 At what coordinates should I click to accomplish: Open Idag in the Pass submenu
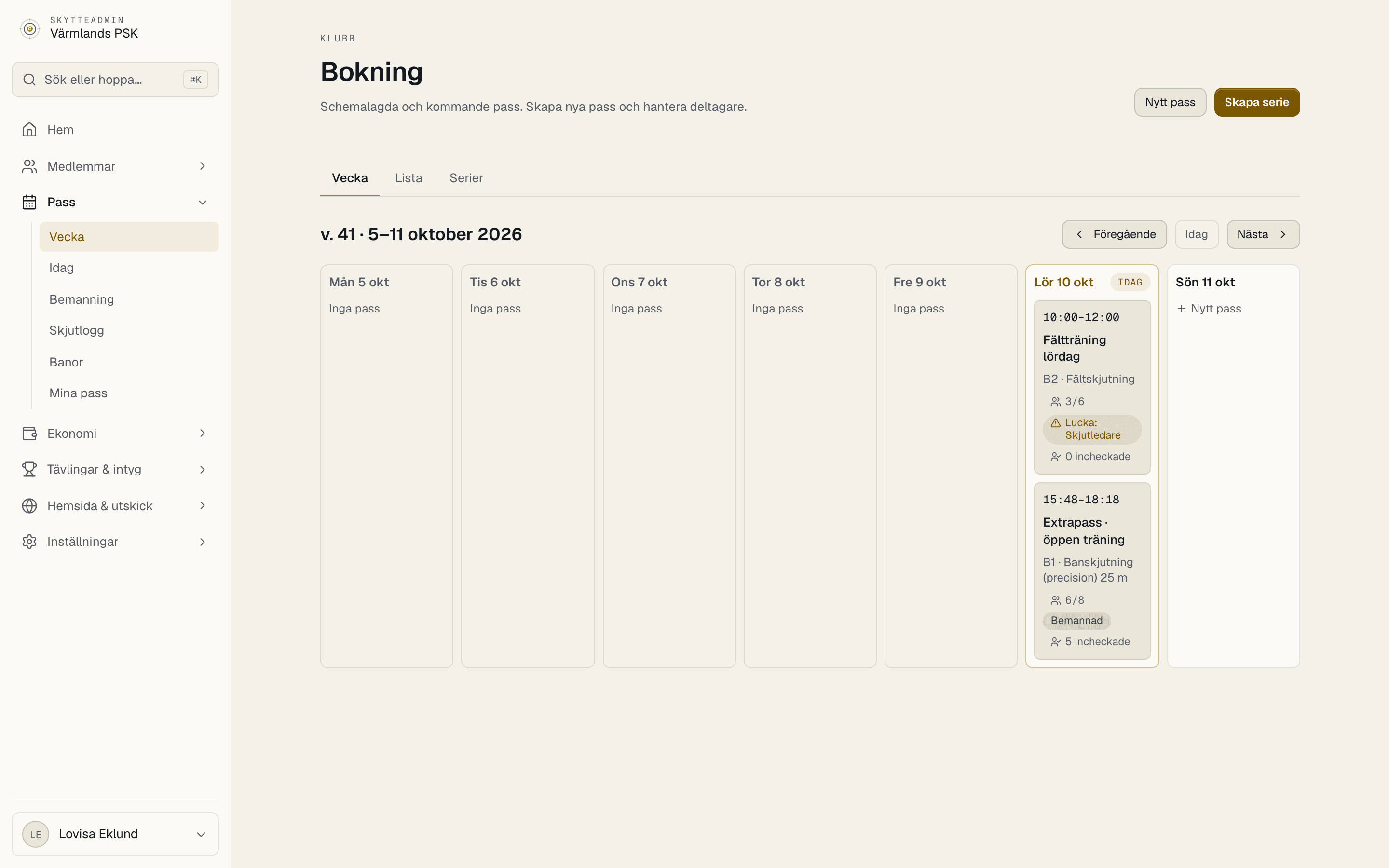click(x=129, y=268)
